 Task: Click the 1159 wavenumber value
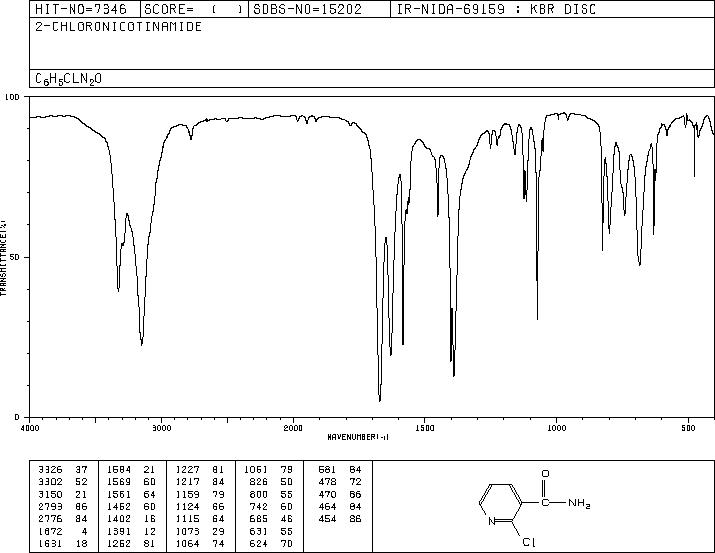point(187,494)
